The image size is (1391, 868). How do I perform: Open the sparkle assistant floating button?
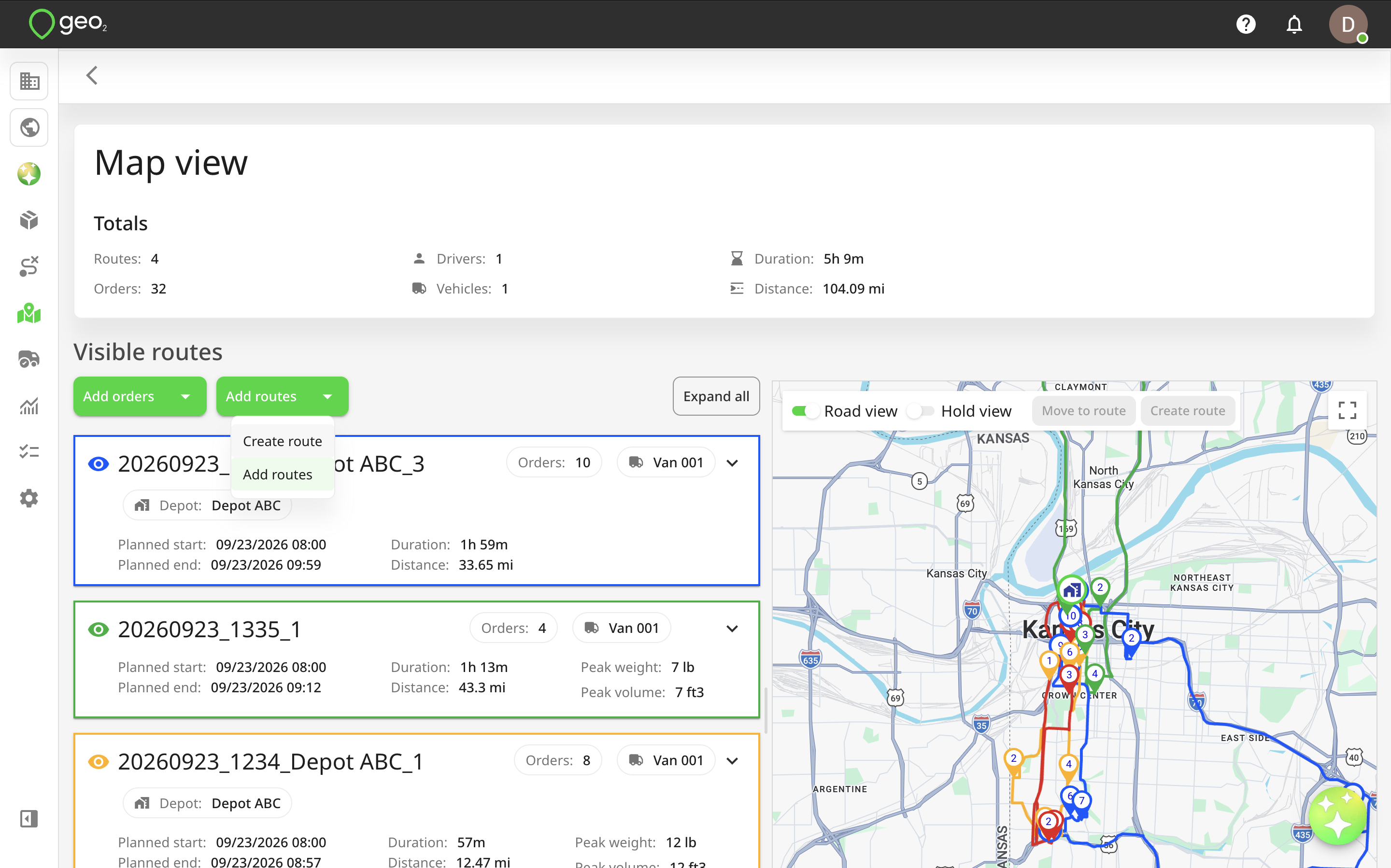coord(1338,816)
